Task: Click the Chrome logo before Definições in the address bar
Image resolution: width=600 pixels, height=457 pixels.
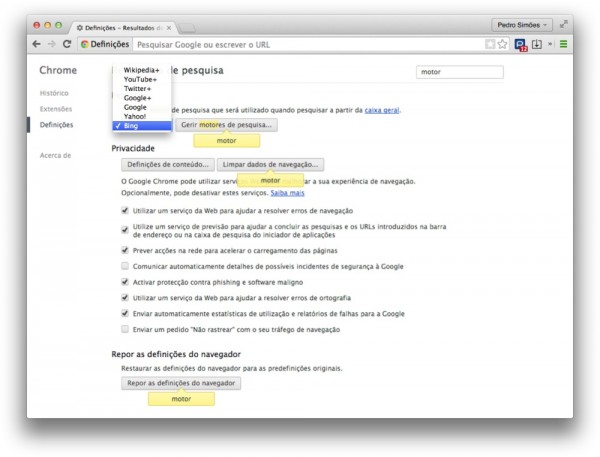Action: [x=85, y=44]
